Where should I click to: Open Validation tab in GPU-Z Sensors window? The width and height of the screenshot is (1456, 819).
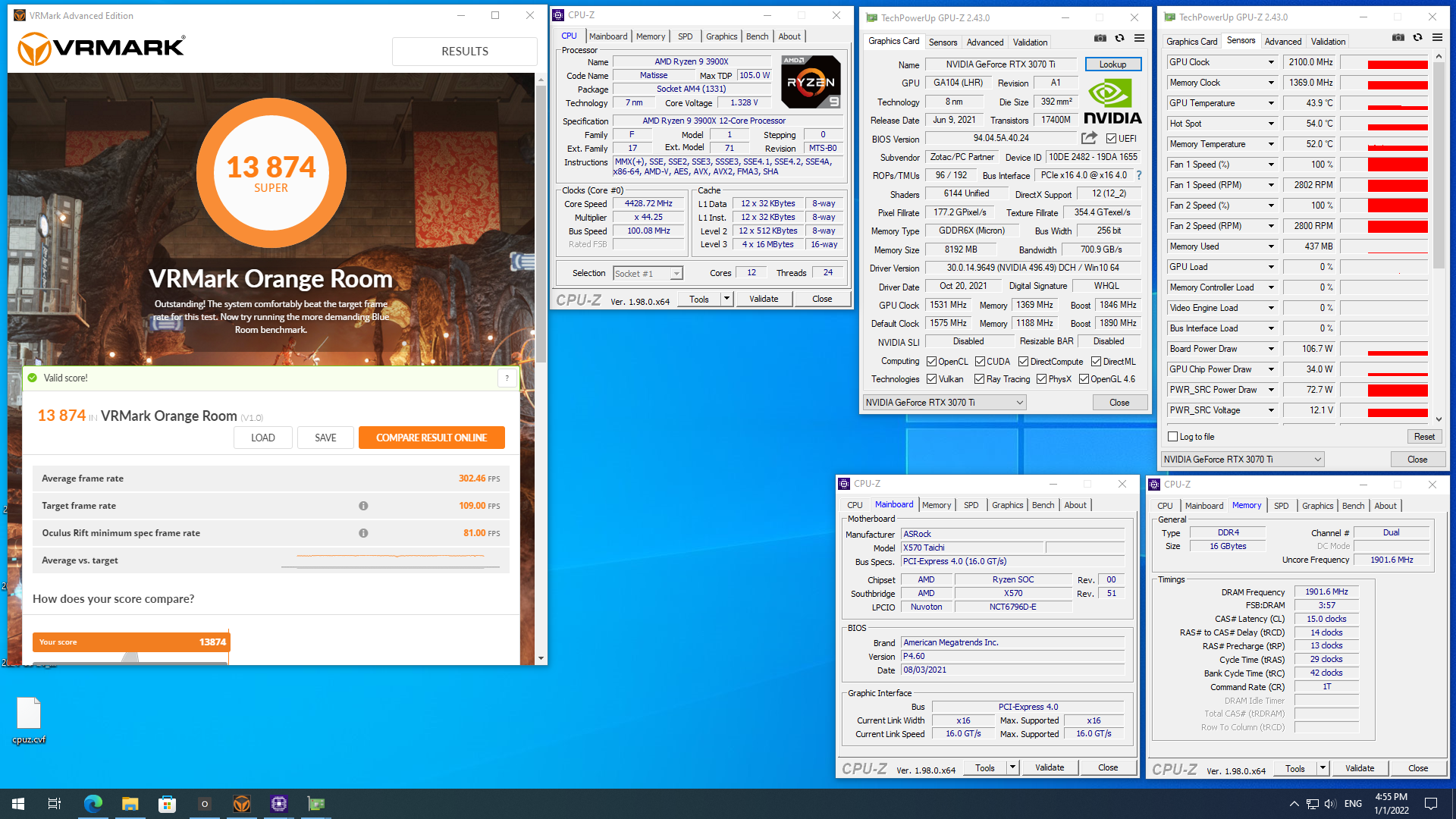pyautogui.click(x=1328, y=42)
